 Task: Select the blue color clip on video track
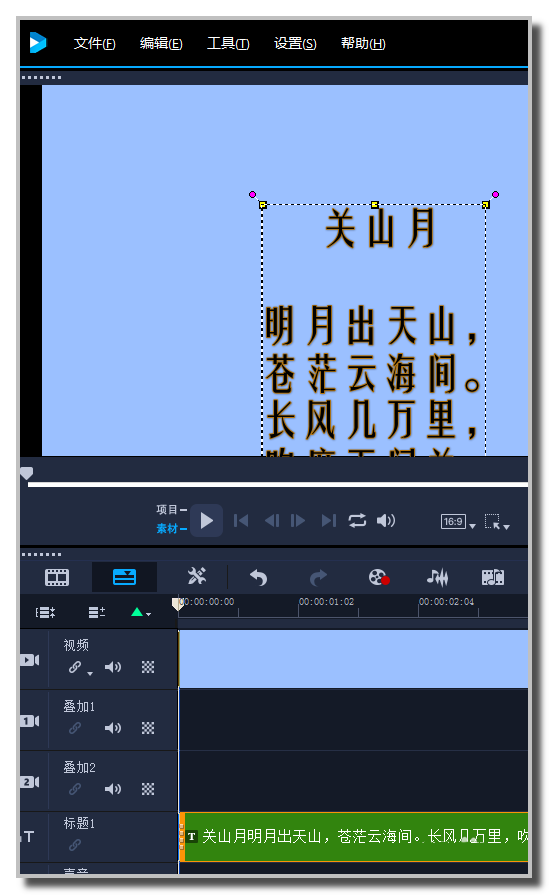coord(353,659)
